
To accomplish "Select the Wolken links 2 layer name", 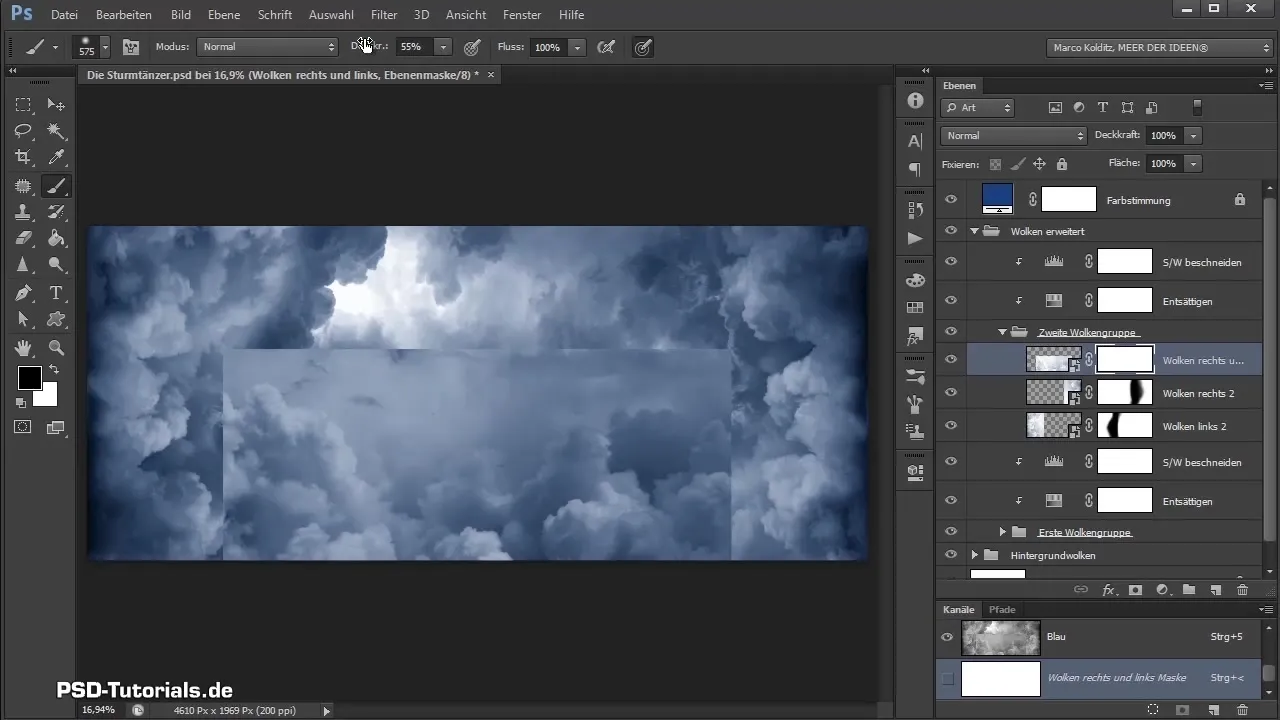I will coord(1194,426).
